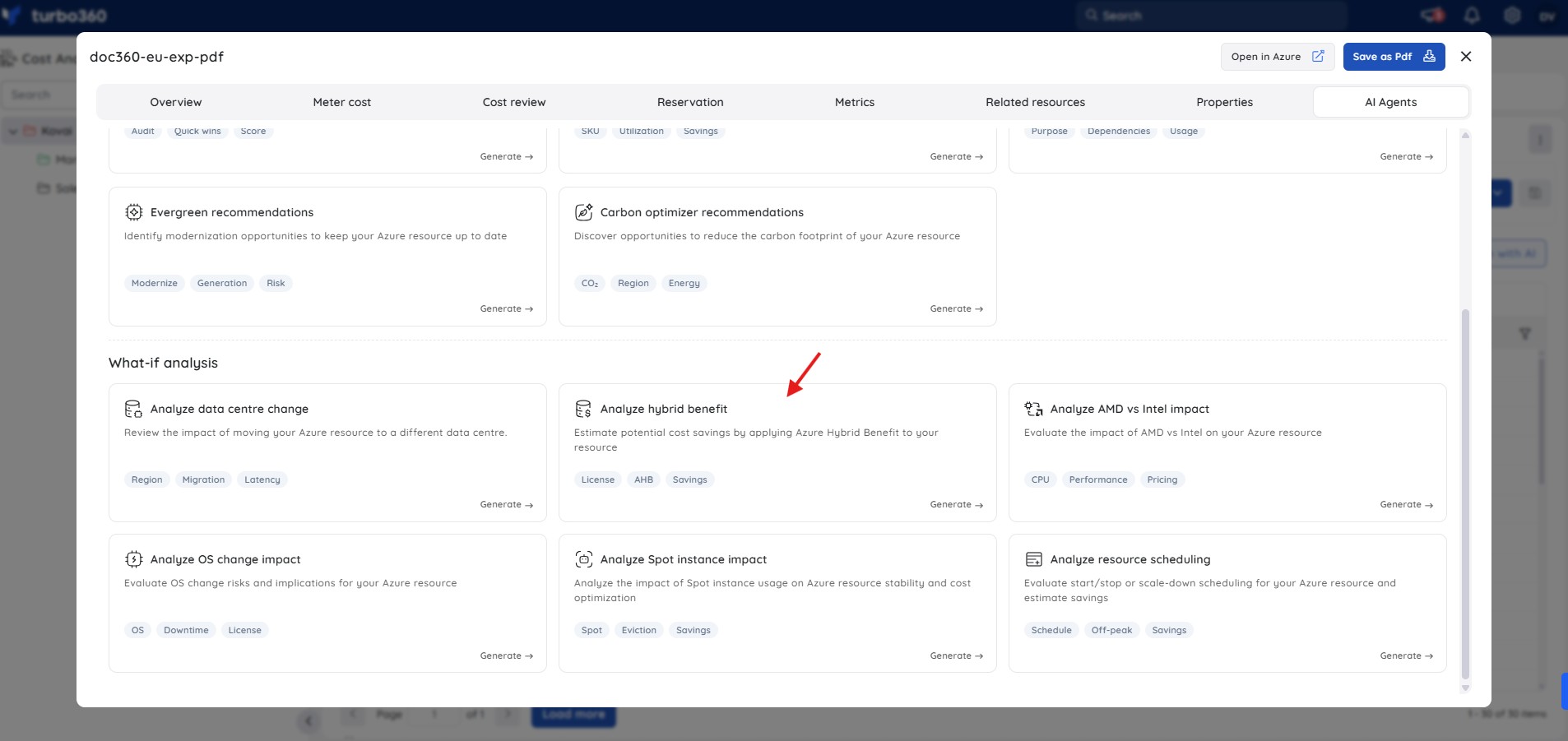Generate hybrid benefit analysis
Viewport: 1568px width, 741px height.
tap(957, 504)
